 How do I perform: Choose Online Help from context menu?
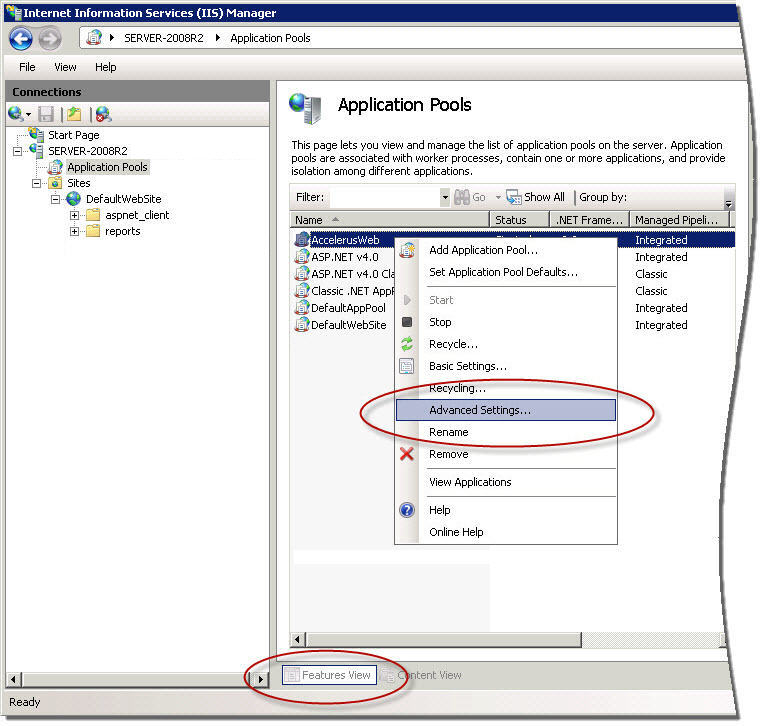505,532
